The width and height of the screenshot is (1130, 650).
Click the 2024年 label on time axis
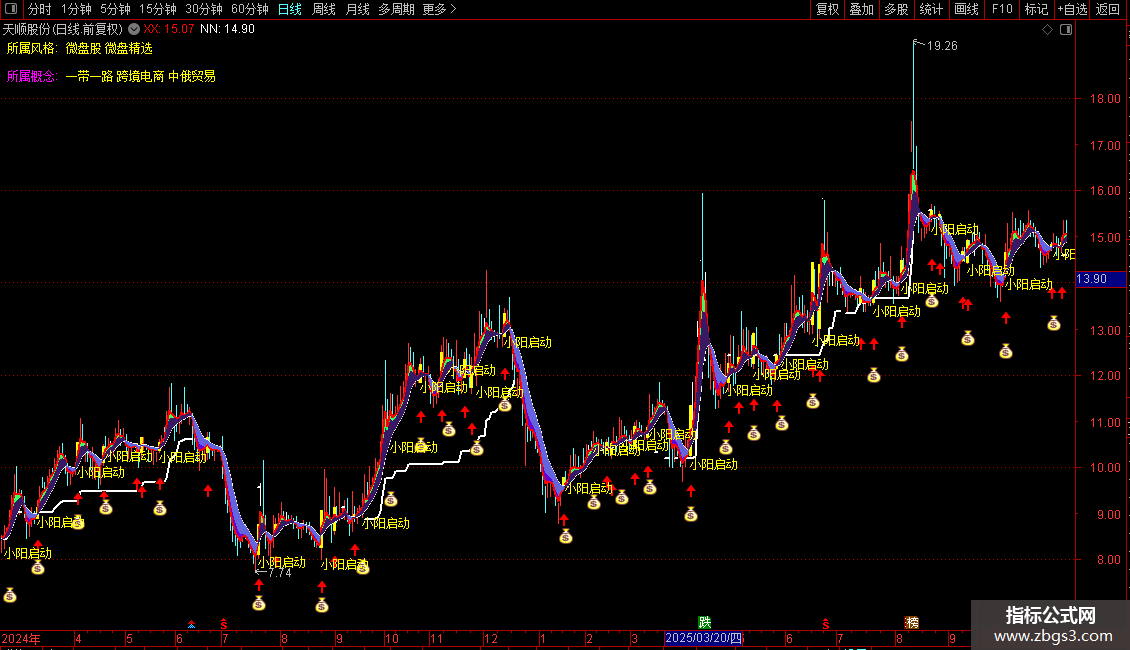coord(21,638)
